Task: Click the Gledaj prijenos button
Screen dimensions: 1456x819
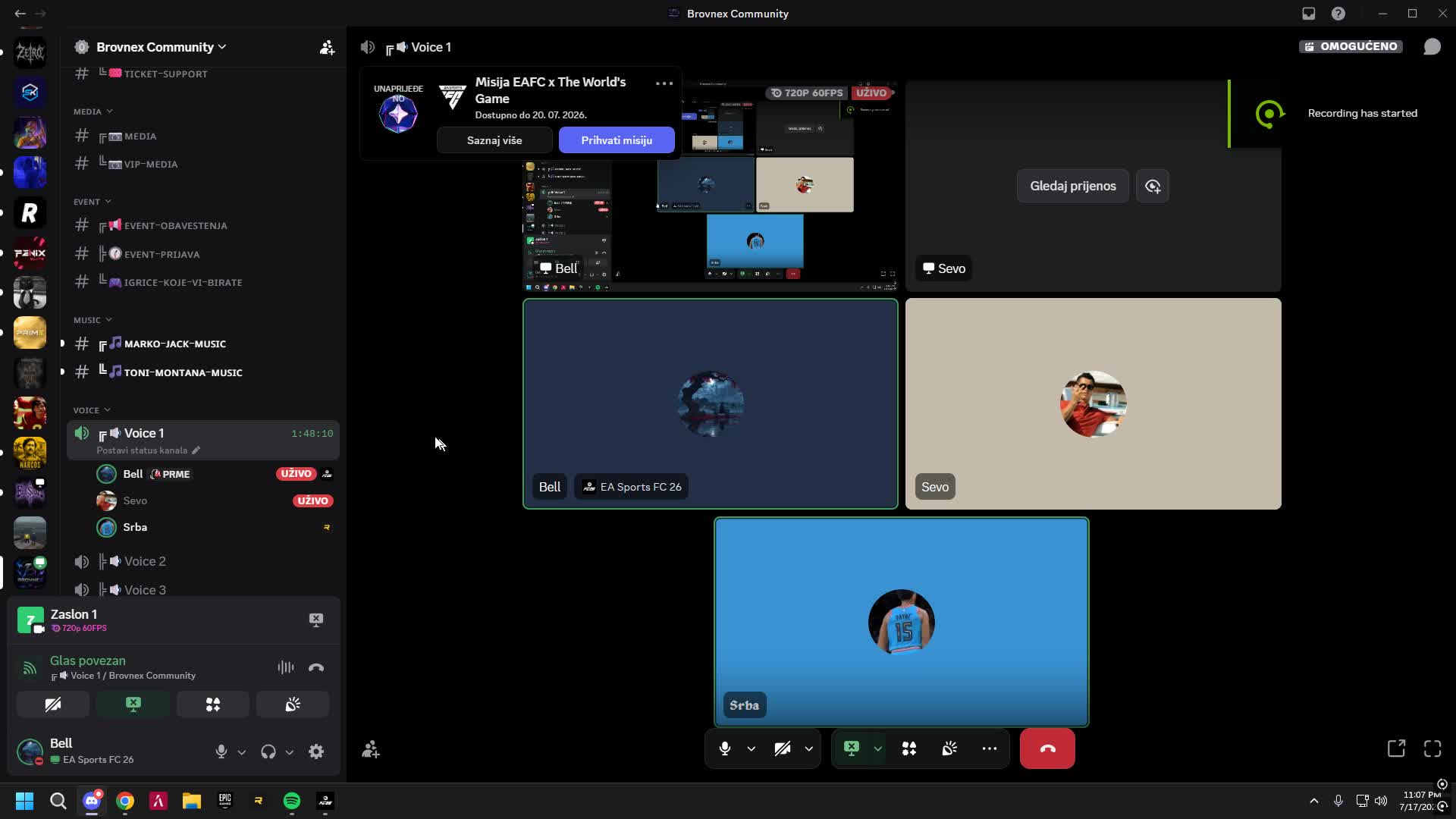Action: 1072,186
